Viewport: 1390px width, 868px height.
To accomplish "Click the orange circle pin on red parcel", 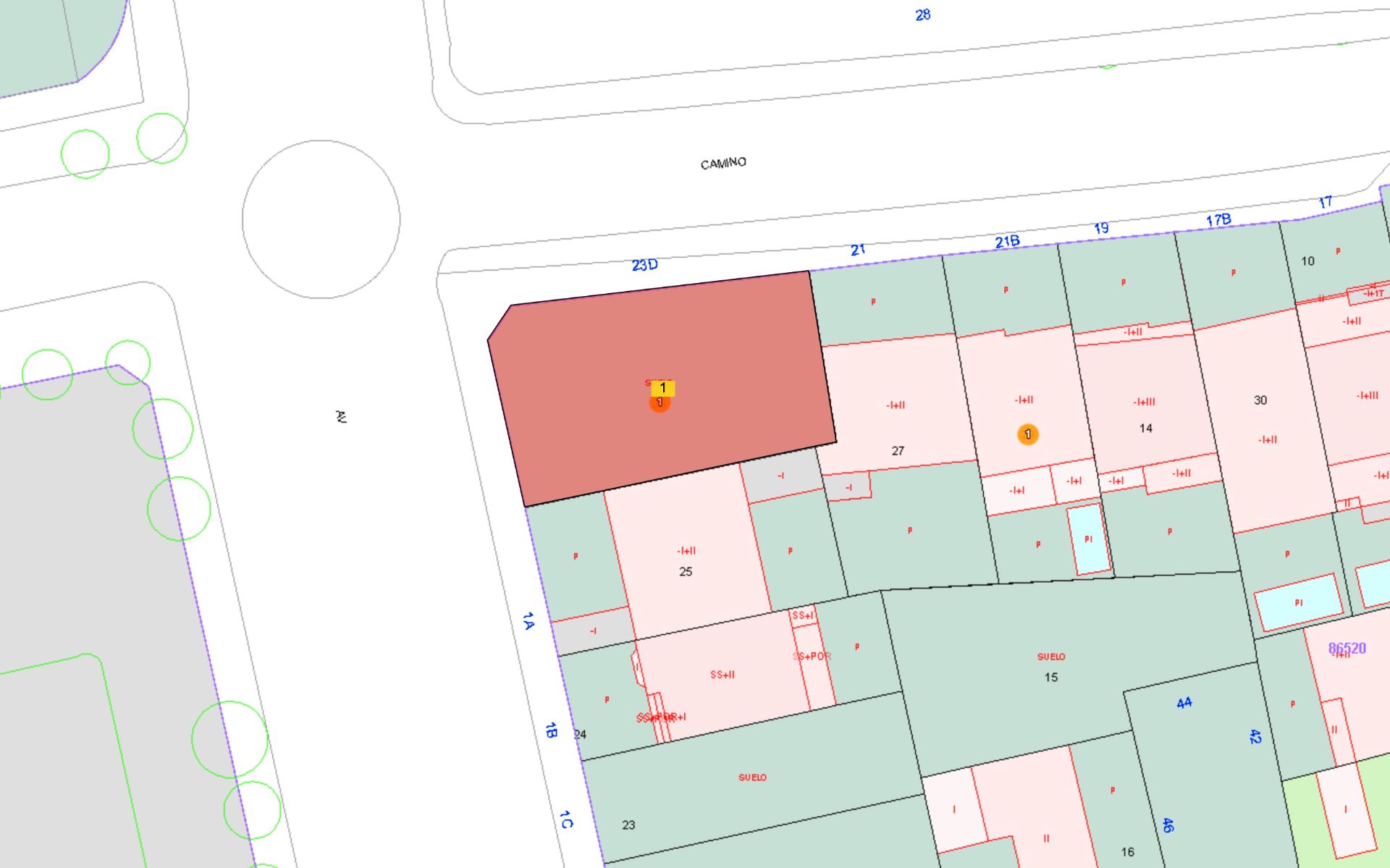I will click(660, 404).
